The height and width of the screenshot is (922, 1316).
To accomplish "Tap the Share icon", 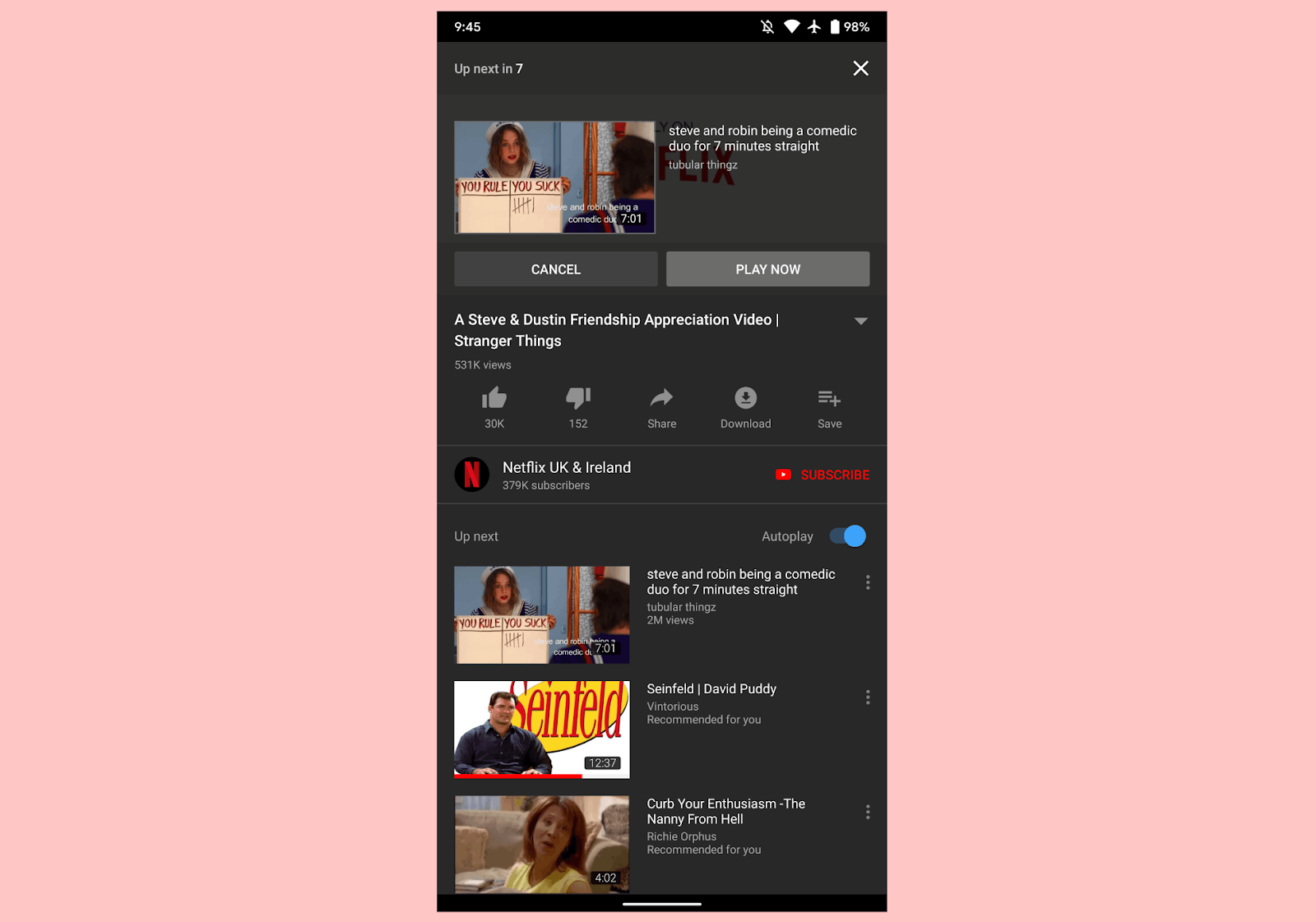I will 661,398.
